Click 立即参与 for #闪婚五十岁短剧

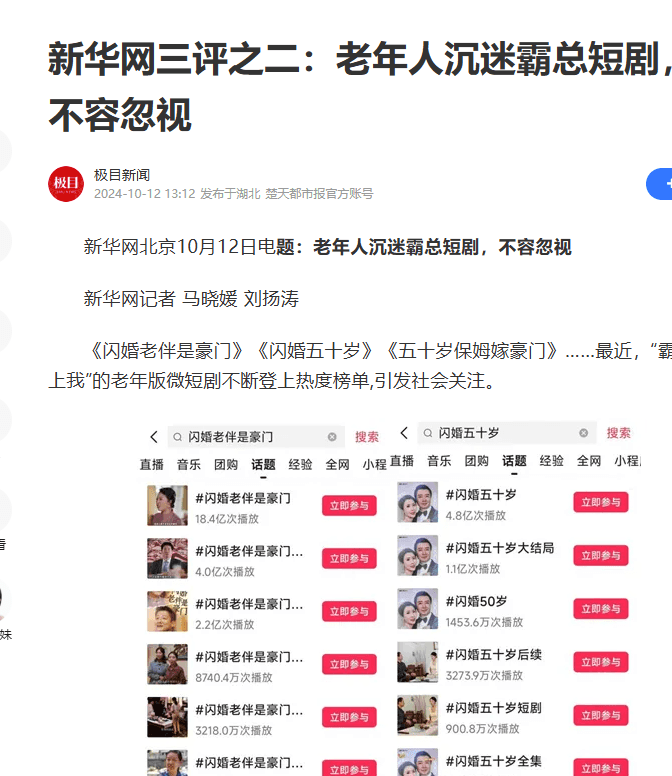601,716
